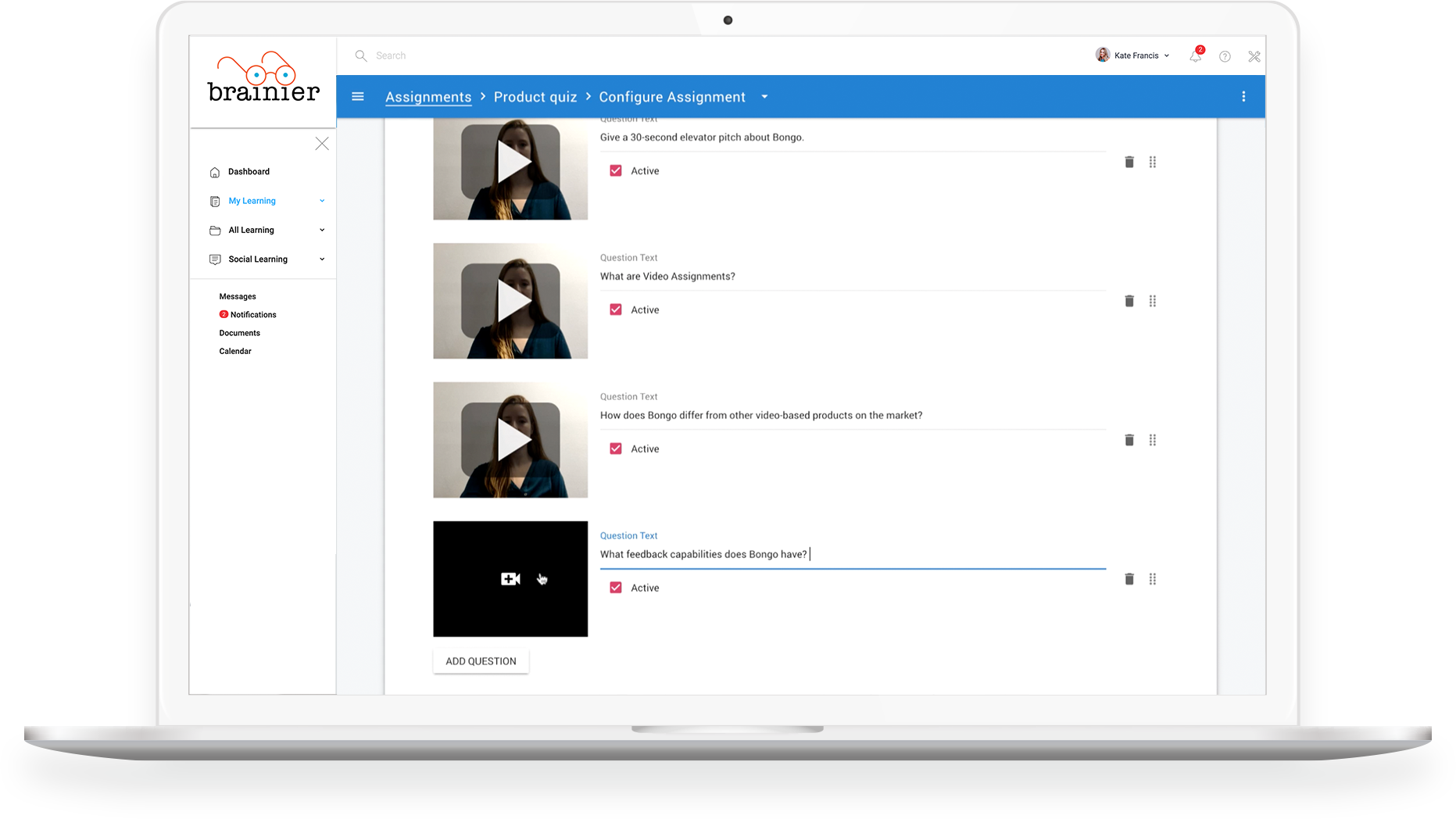The width and height of the screenshot is (1456, 819).
Task: Open Calendar in the sidebar
Action: (x=235, y=352)
